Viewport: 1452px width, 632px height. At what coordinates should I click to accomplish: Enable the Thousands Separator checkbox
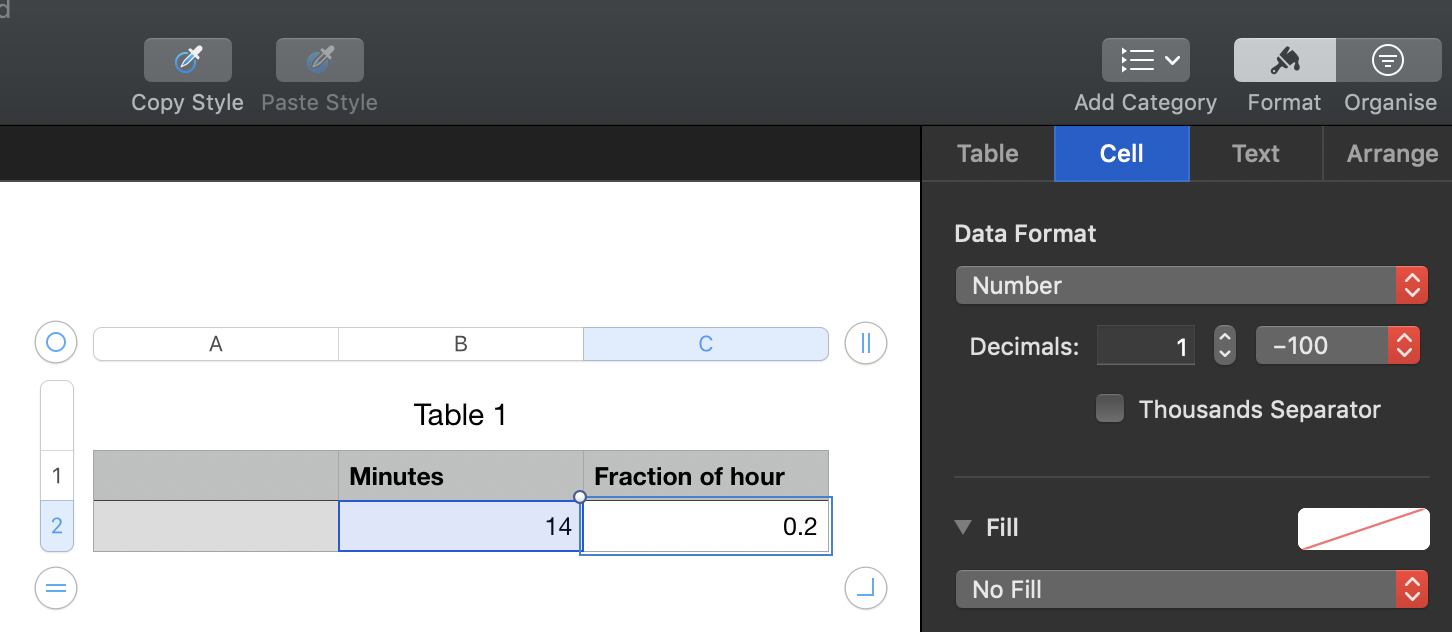(x=1110, y=409)
